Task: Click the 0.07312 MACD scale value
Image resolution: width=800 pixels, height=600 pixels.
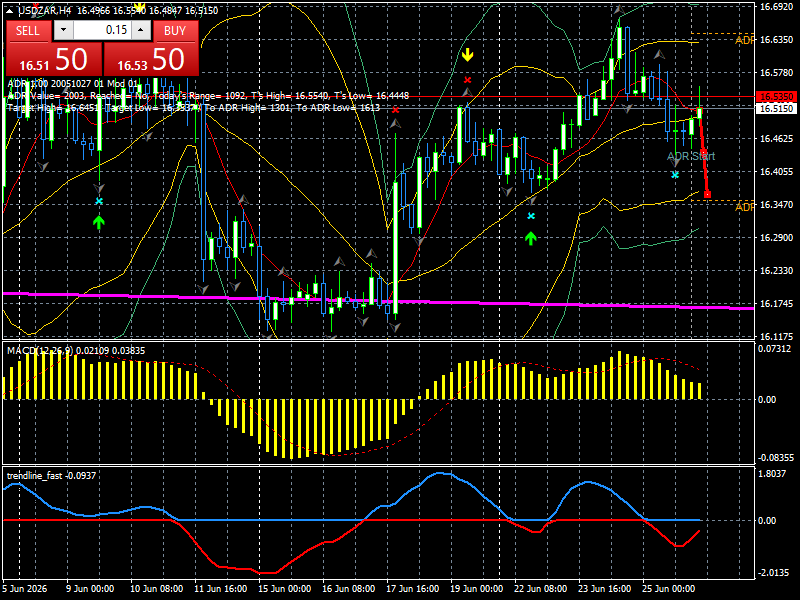Action: tap(774, 348)
